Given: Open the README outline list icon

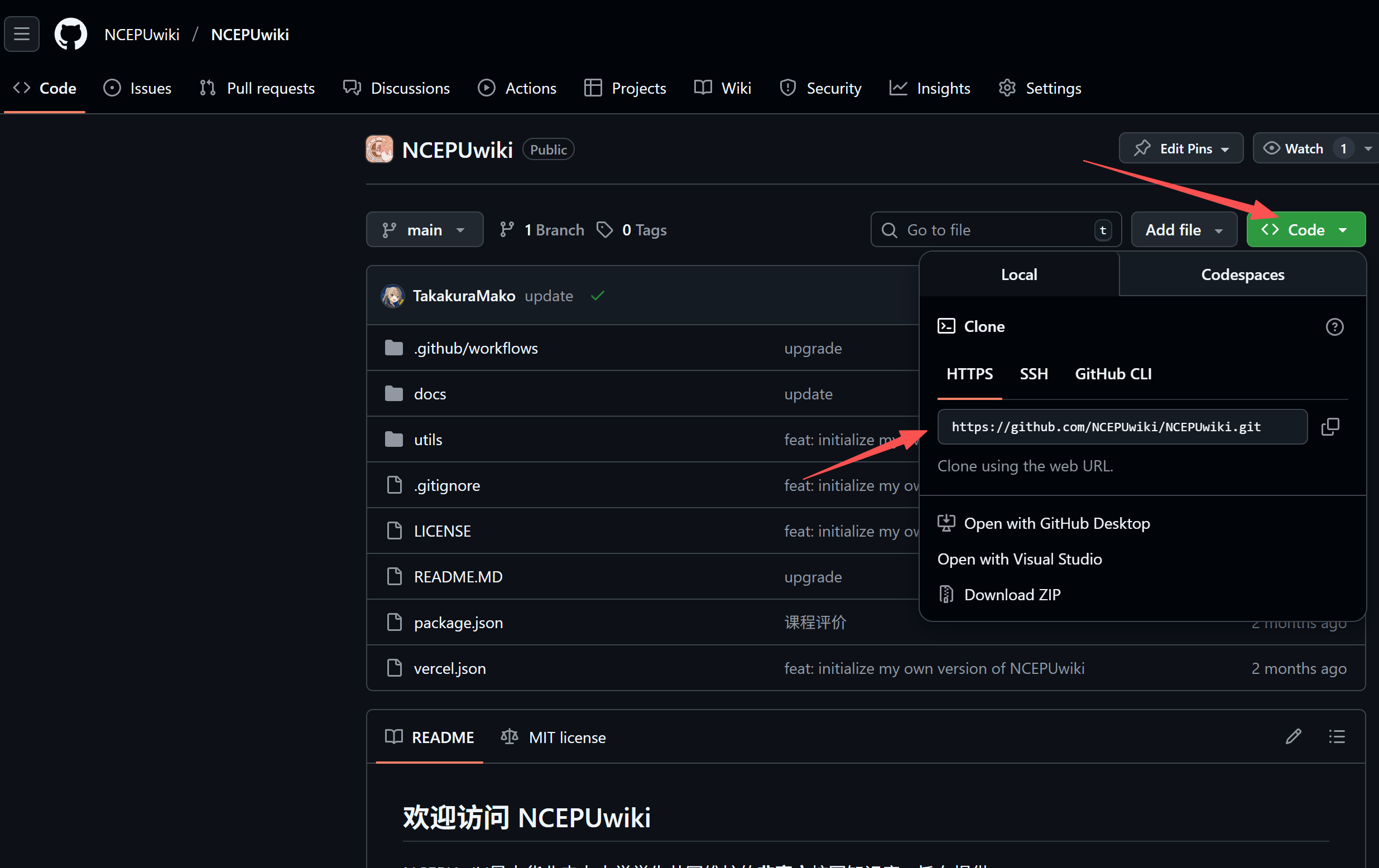Looking at the screenshot, I should [1337, 736].
